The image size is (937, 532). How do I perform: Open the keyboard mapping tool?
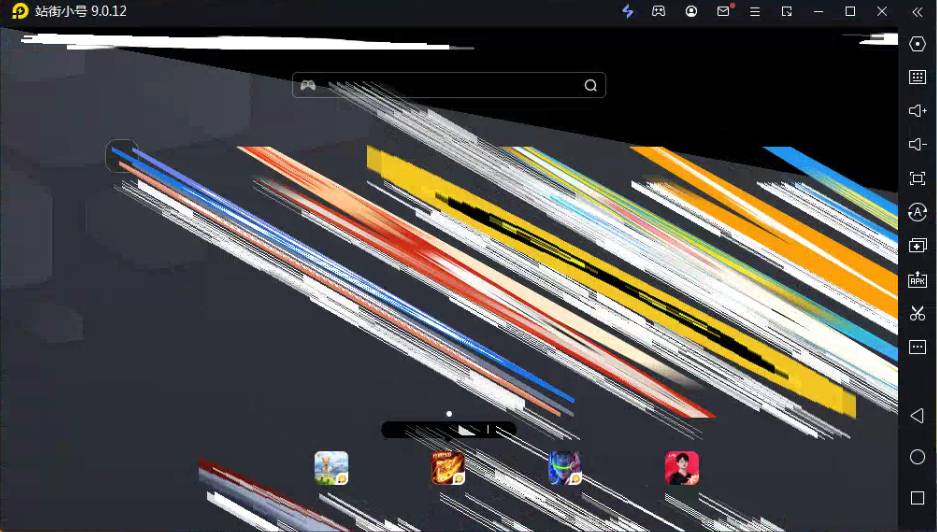[x=917, y=77]
